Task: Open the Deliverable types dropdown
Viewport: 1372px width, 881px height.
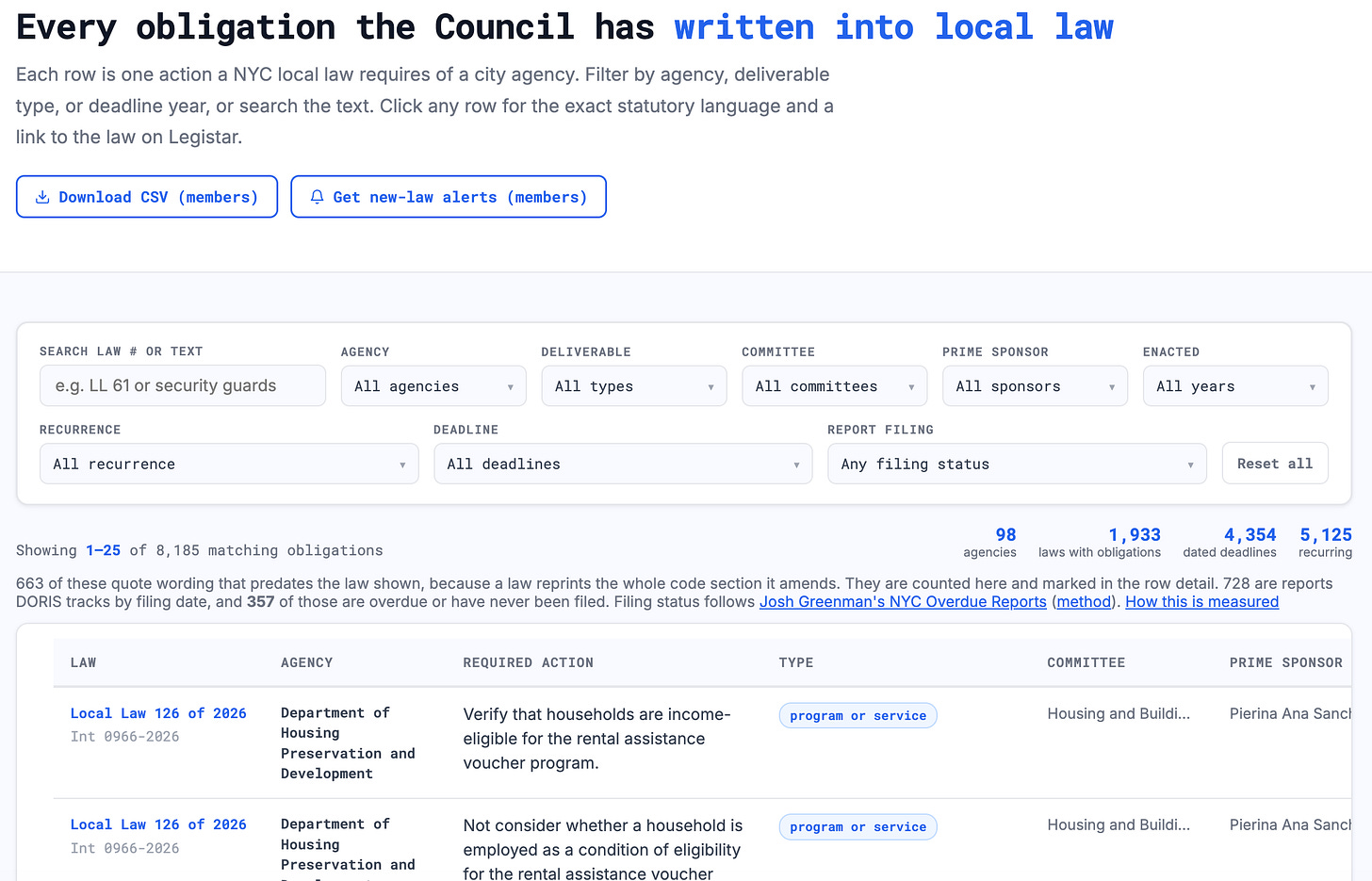Action: click(x=634, y=386)
